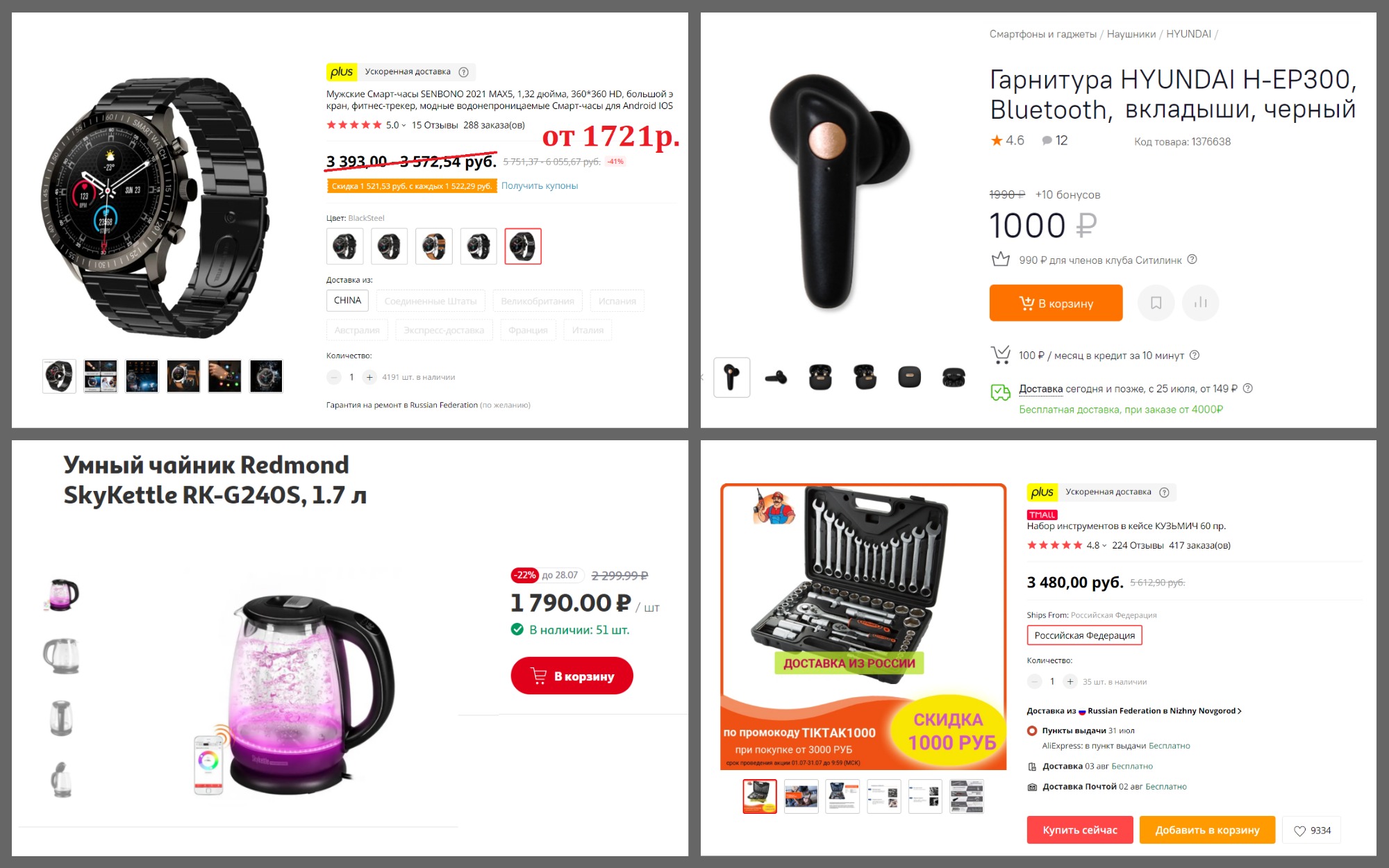This screenshot has height=868, width=1389.
Task: Click the bookmark icon beside В корзину
Action: coord(1156,303)
